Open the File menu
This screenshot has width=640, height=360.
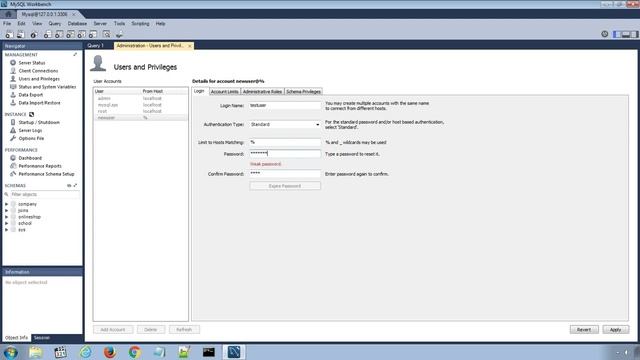click(7, 24)
